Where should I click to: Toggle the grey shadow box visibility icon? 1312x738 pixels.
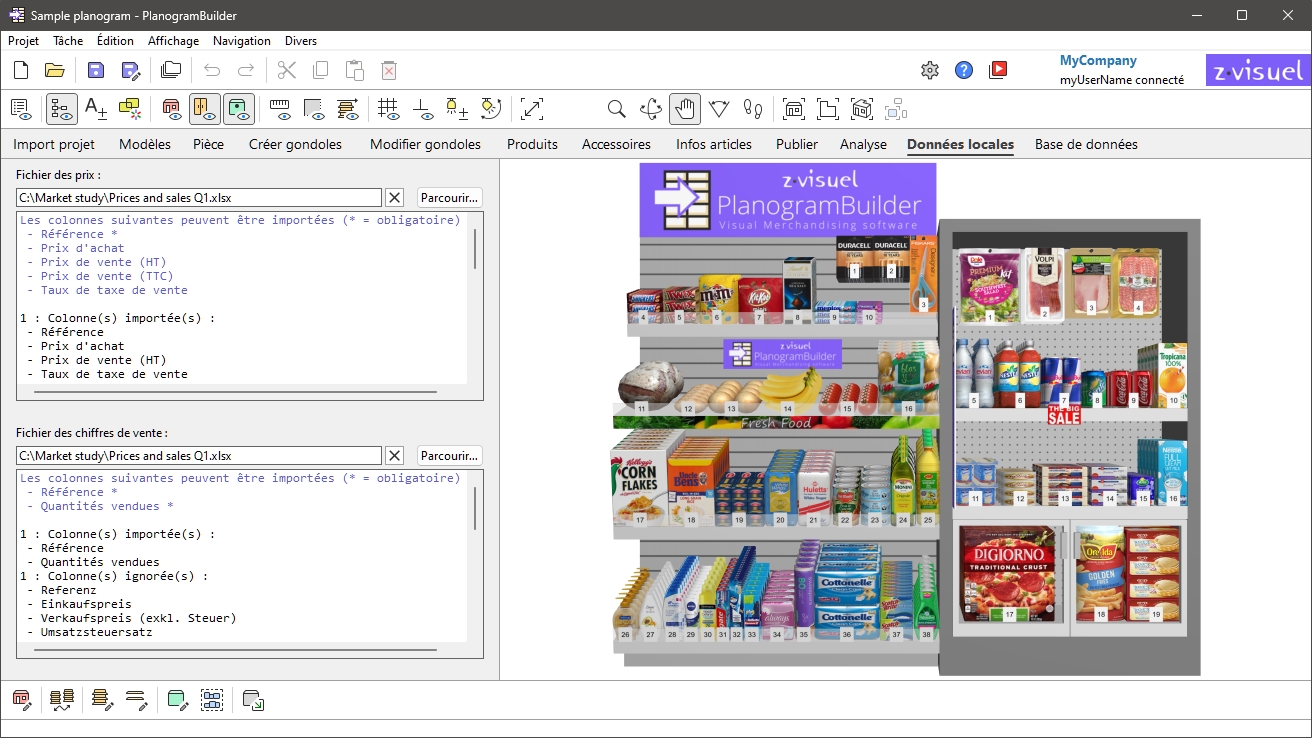coord(314,108)
